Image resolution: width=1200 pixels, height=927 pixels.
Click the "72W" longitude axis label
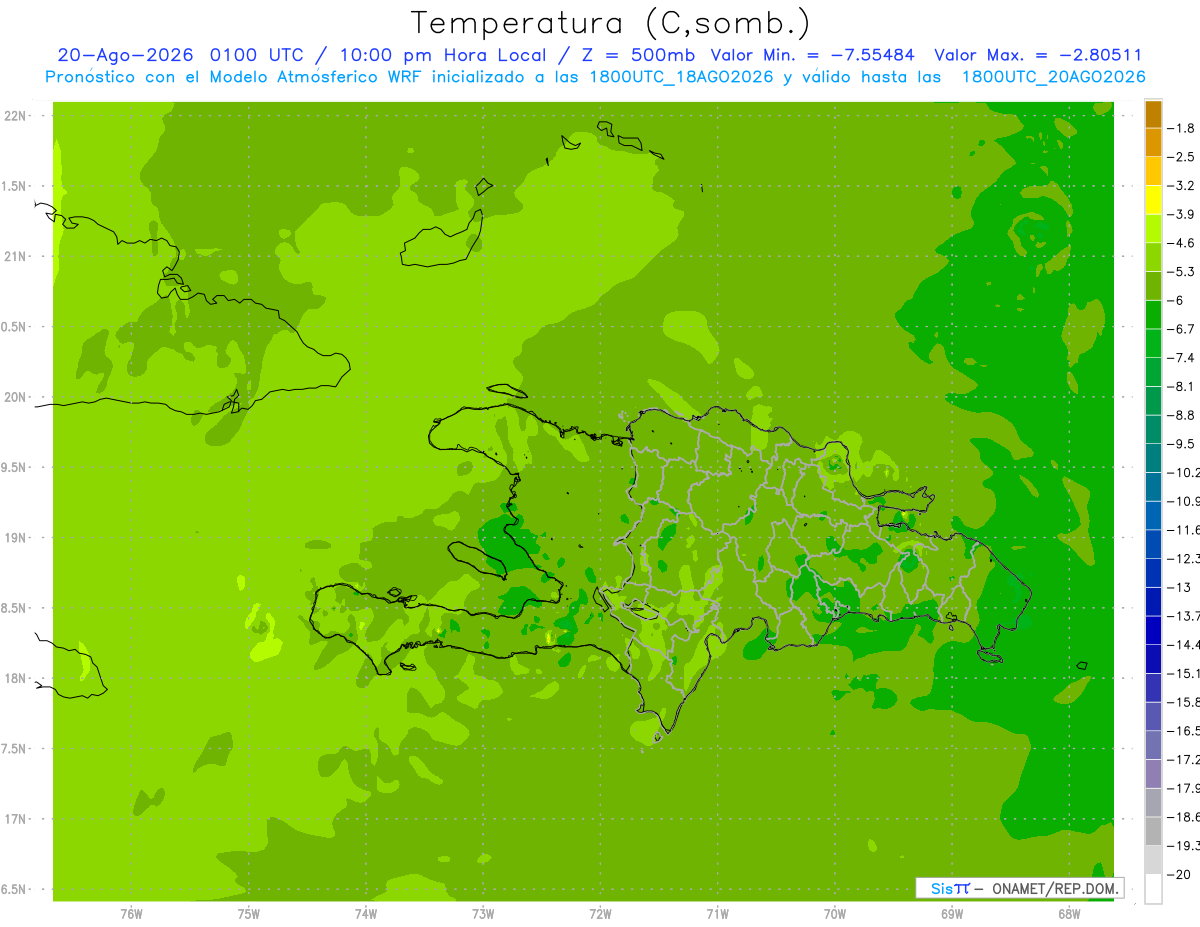tap(600, 914)
